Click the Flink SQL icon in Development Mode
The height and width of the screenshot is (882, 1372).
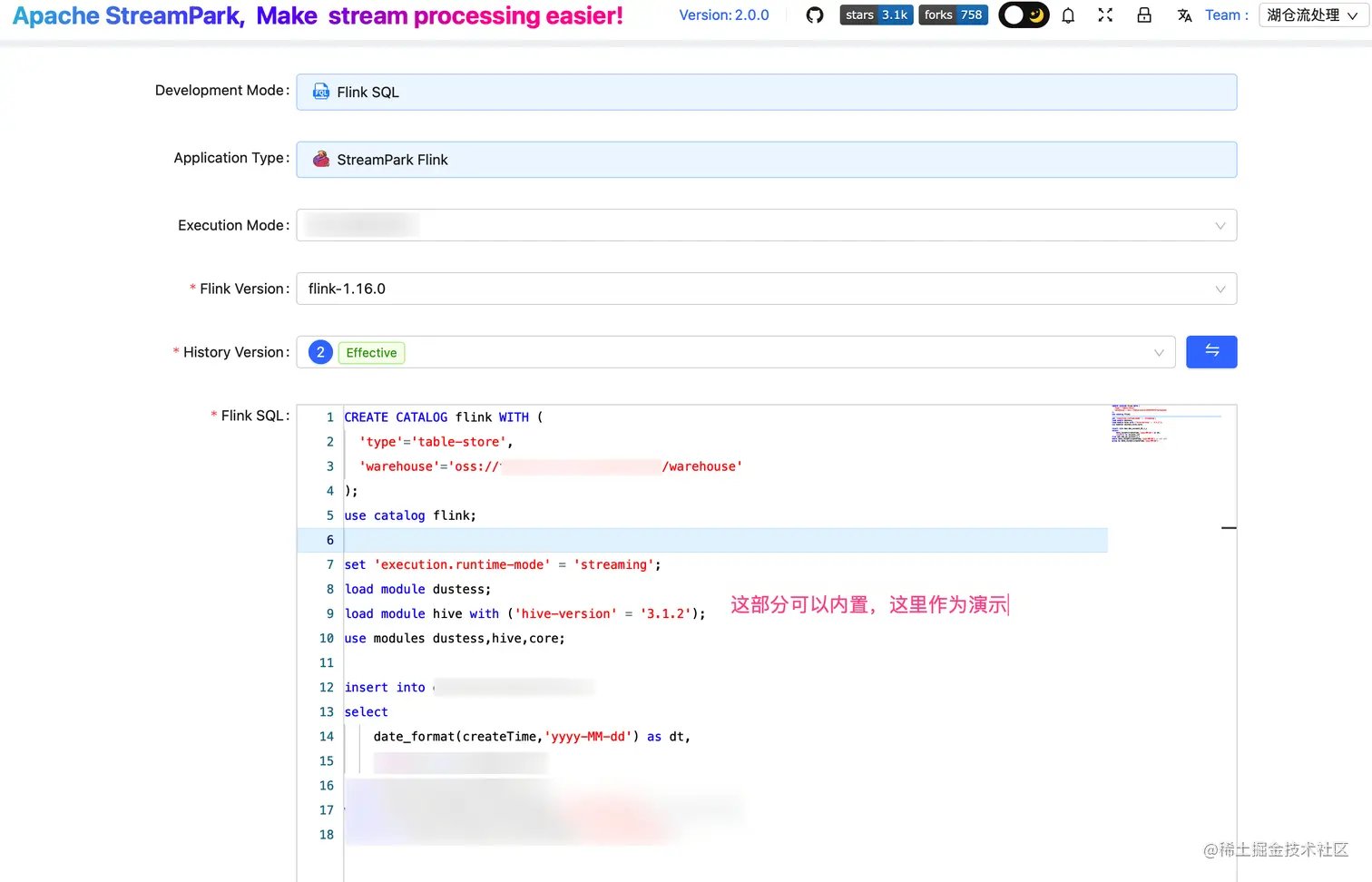pyautogui.click(x=321, y=92)
